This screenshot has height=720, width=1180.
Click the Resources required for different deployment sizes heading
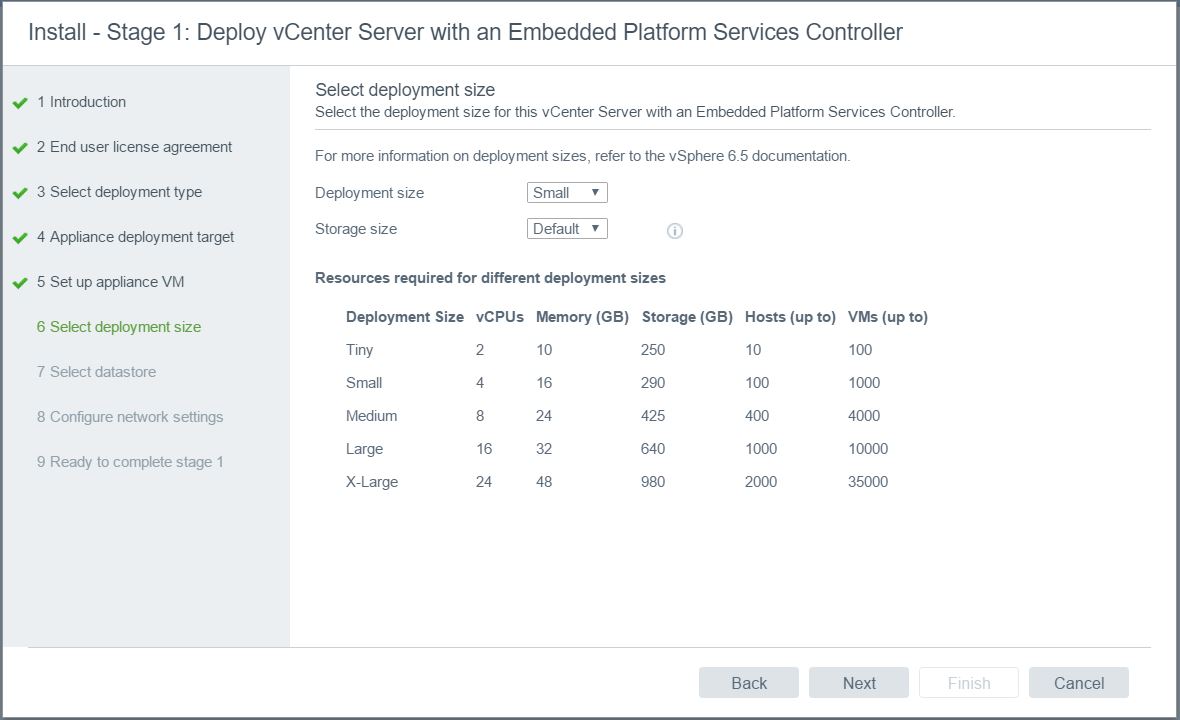(x=490, y=278)
